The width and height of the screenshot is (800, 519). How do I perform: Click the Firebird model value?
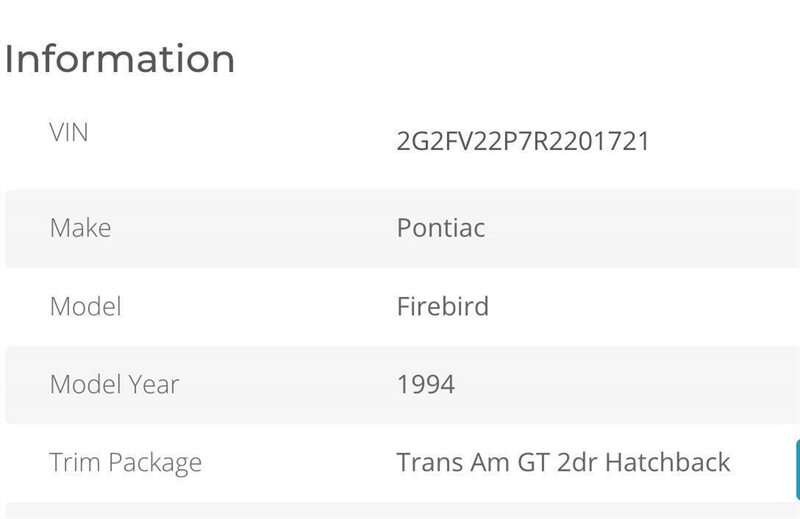pos(443,306)
